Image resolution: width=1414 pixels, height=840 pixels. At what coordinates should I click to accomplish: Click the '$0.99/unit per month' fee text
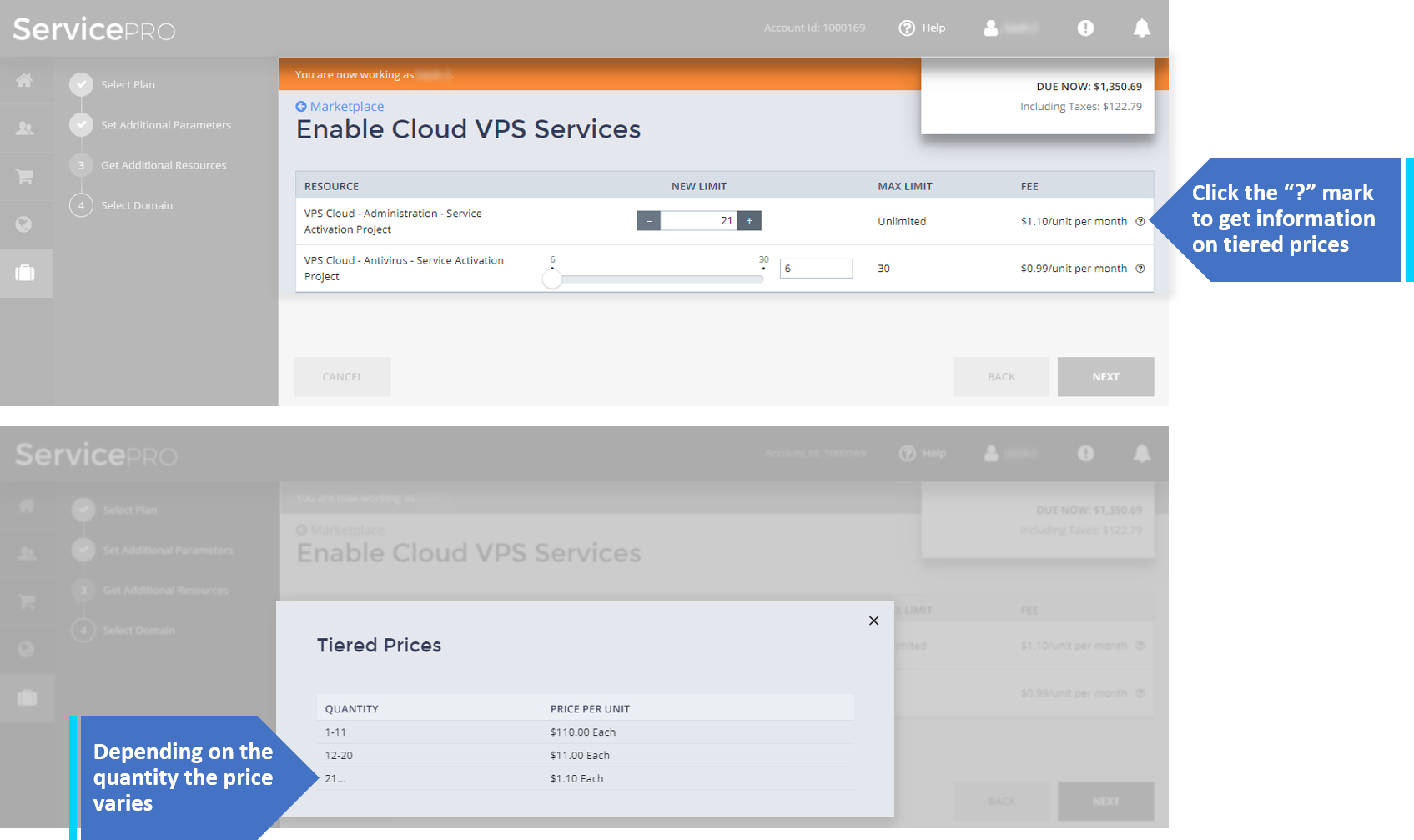coord(1074,269)
